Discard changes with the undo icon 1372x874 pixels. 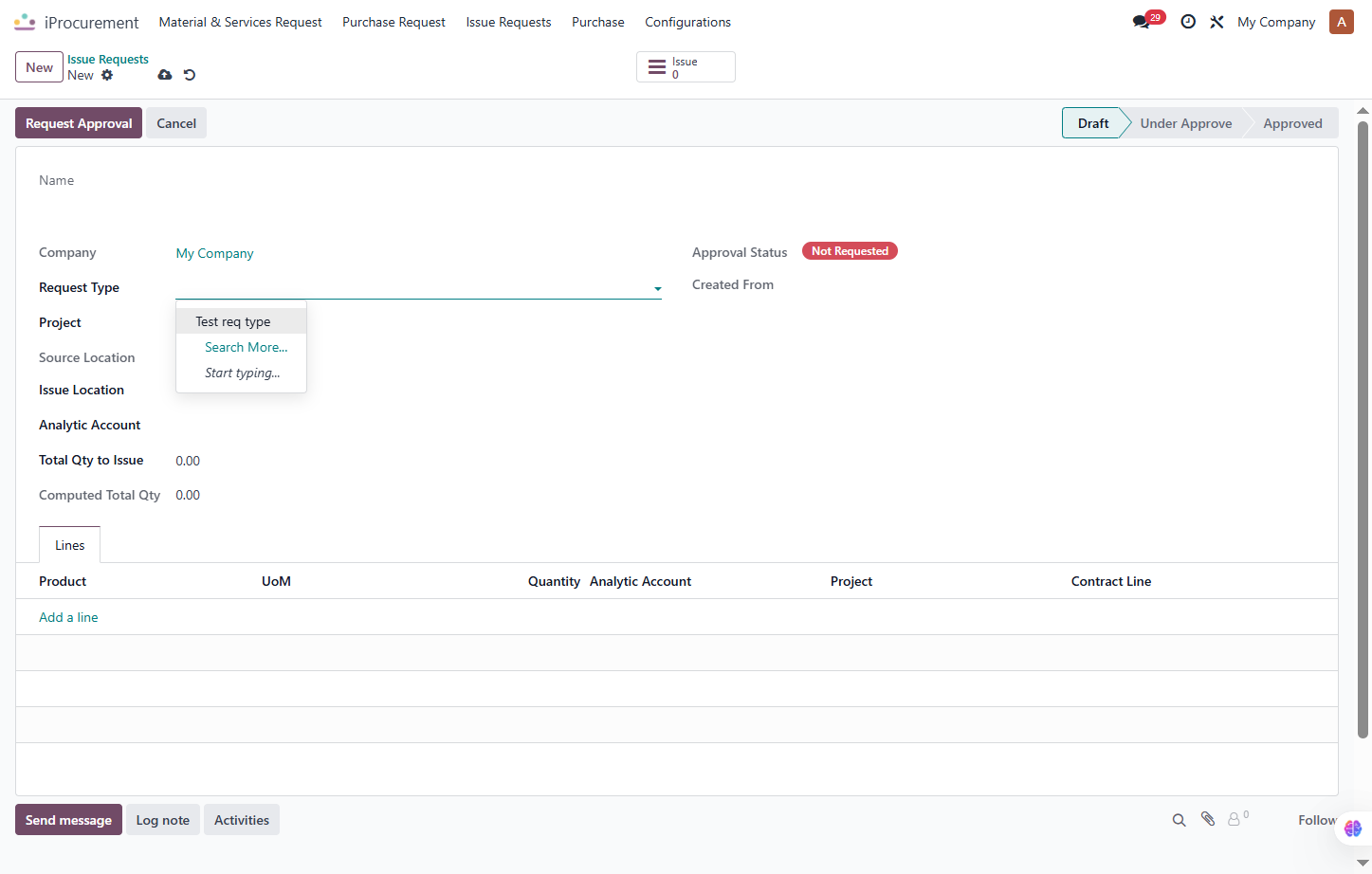[190, 75]
